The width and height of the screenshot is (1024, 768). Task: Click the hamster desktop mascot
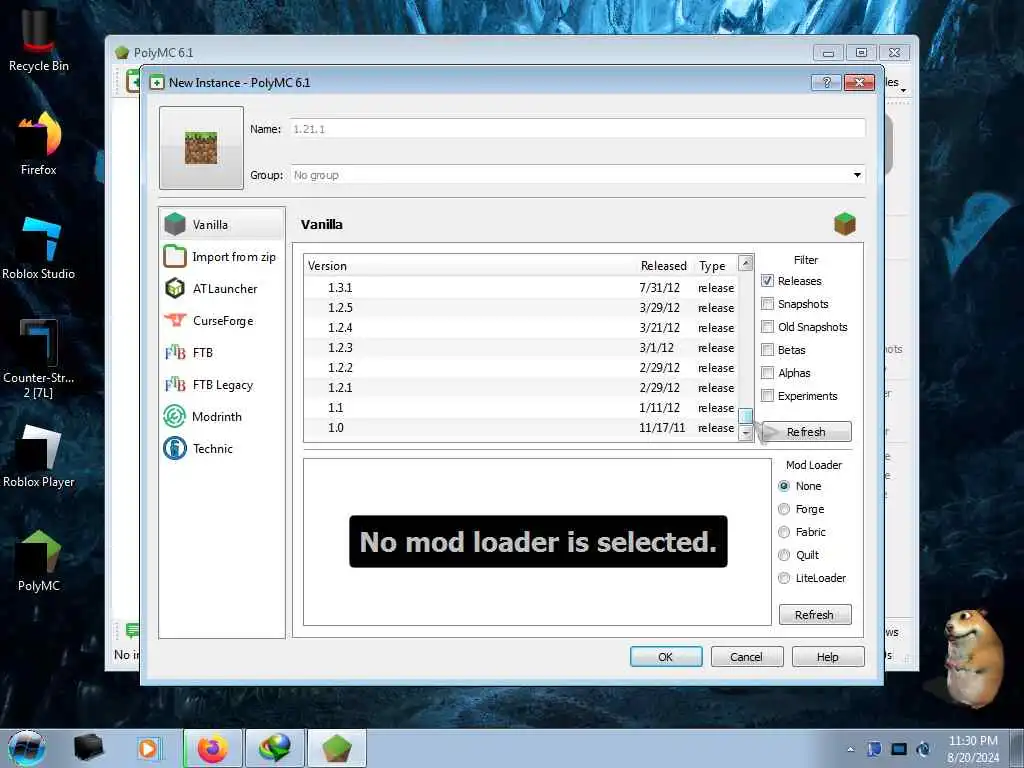973,658
